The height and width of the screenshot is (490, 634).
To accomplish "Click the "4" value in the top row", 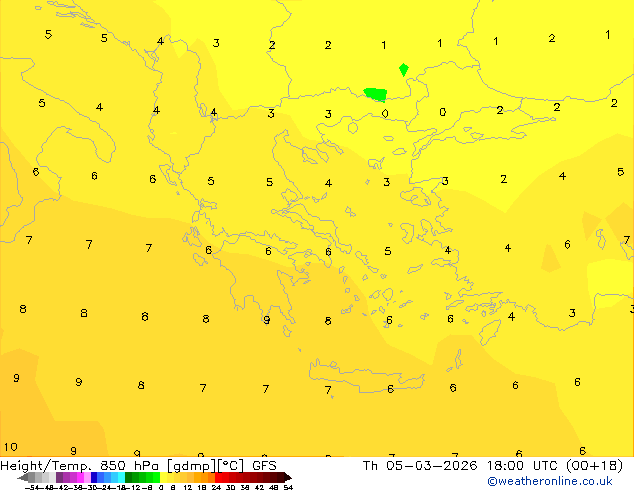I will click(x=161, y=41).
